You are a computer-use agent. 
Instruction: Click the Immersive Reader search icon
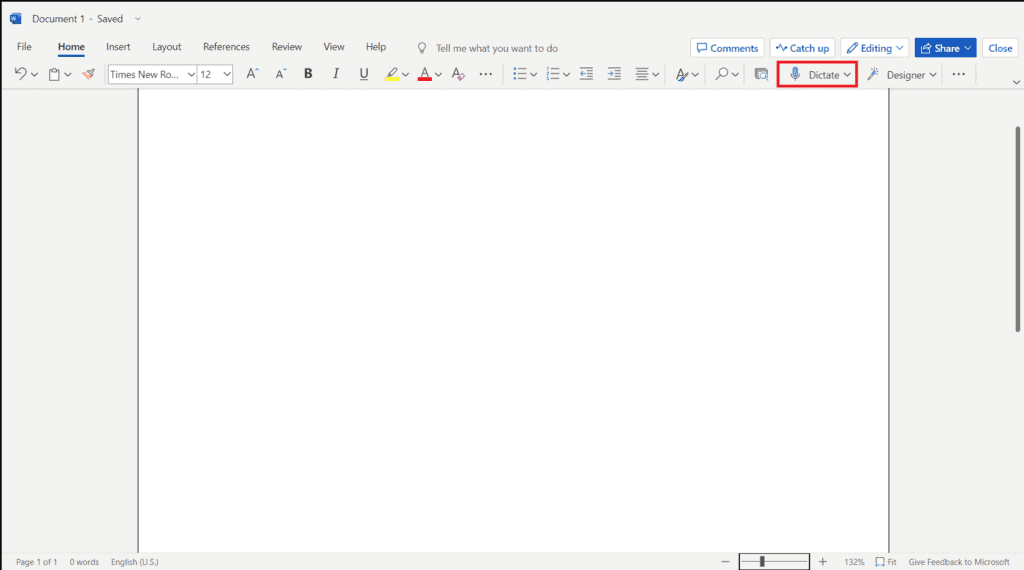761,74
